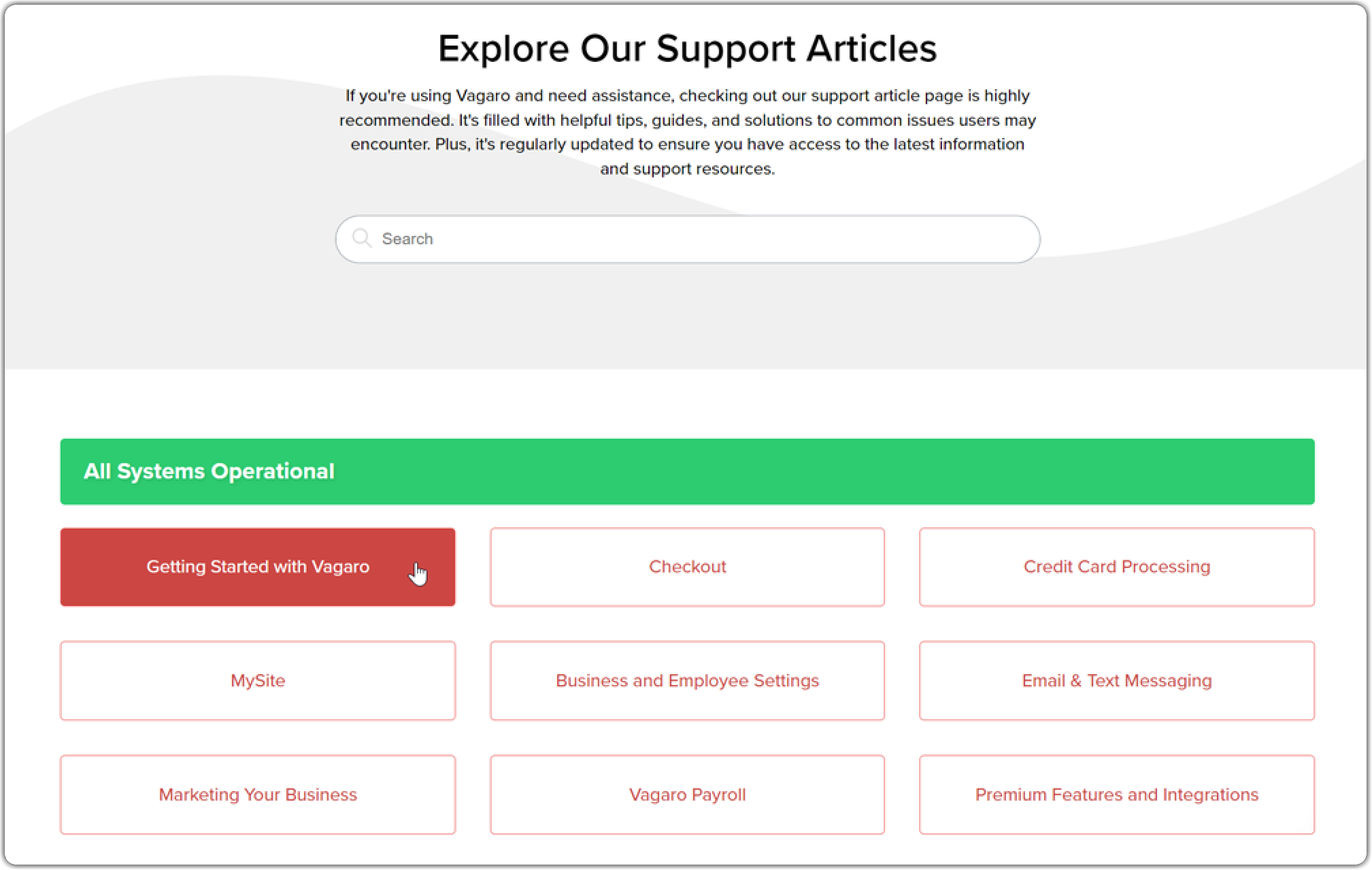Click the All Systems Operational status banner

click(687, 471)
